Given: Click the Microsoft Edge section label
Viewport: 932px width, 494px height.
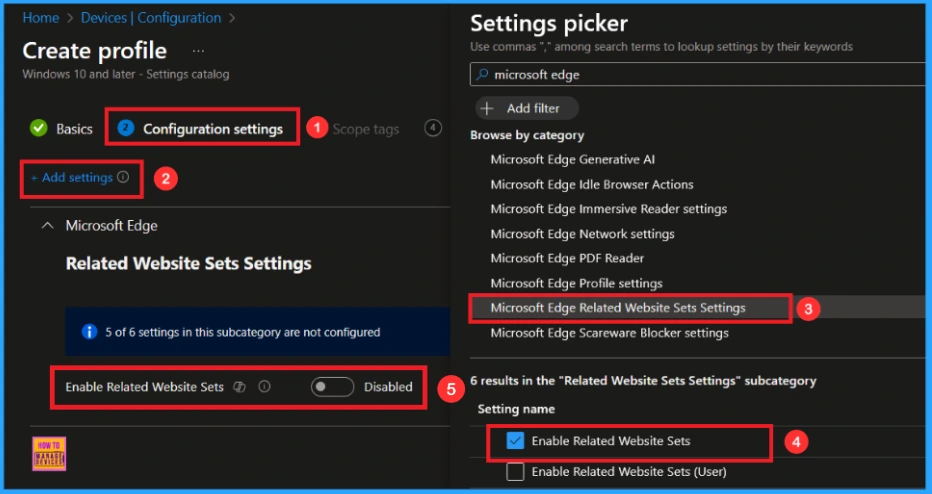Looking at the screenshot, I should (x=111, y=226).
